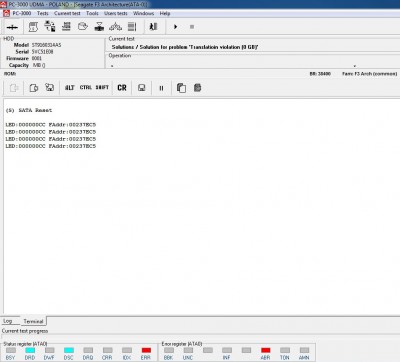Switch to the Log tab
This screenshot has height=362, width=400.
(x=8, y=321)
